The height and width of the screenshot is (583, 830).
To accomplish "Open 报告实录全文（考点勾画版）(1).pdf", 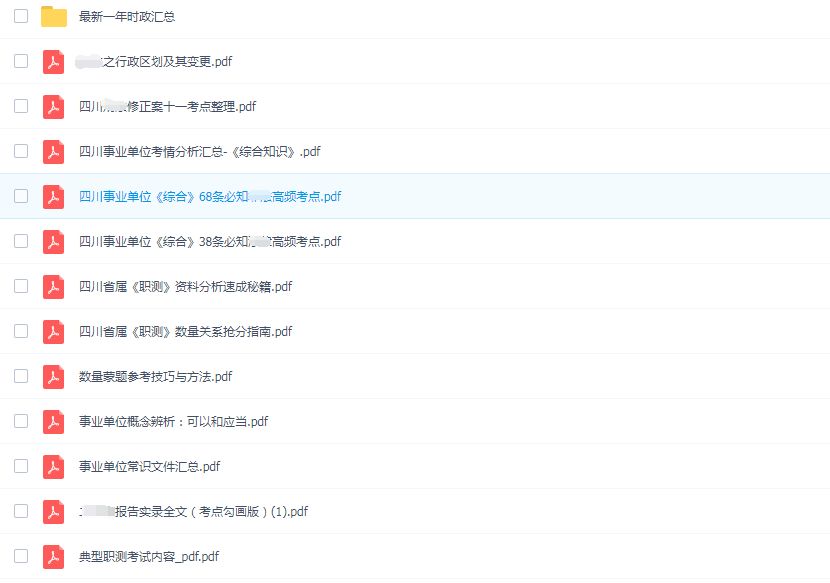I will 194,512.
